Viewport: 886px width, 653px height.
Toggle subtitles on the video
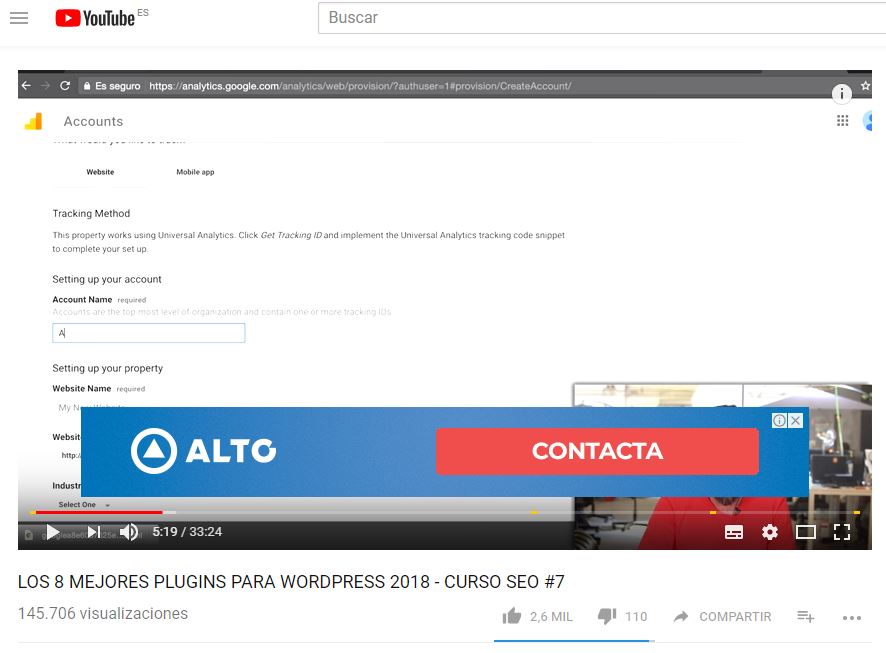point(733,532)
